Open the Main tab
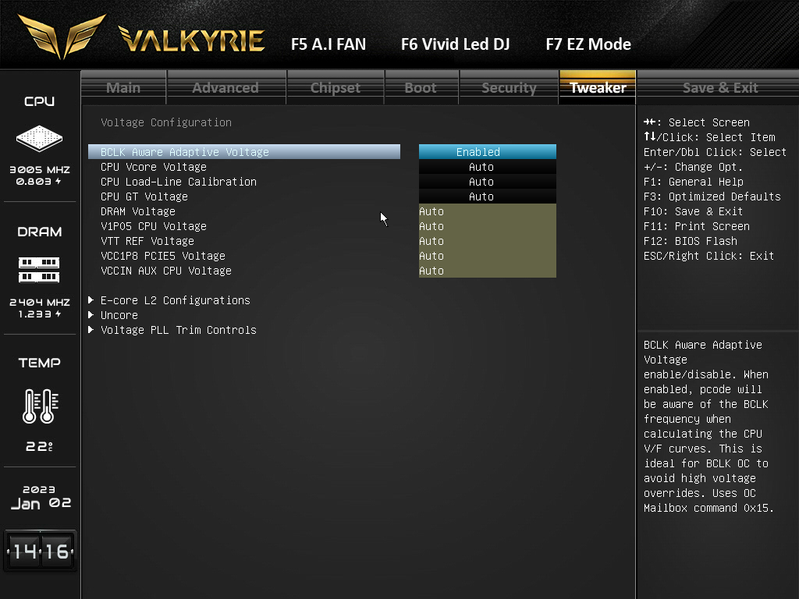 (x=123, y=88)
